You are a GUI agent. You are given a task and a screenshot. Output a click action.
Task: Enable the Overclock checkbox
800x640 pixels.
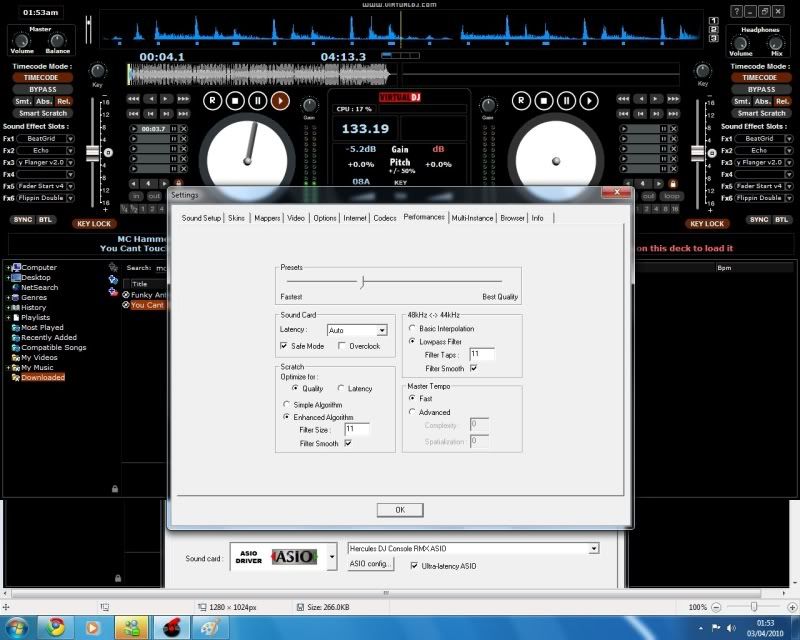click(x=342, y=346)
